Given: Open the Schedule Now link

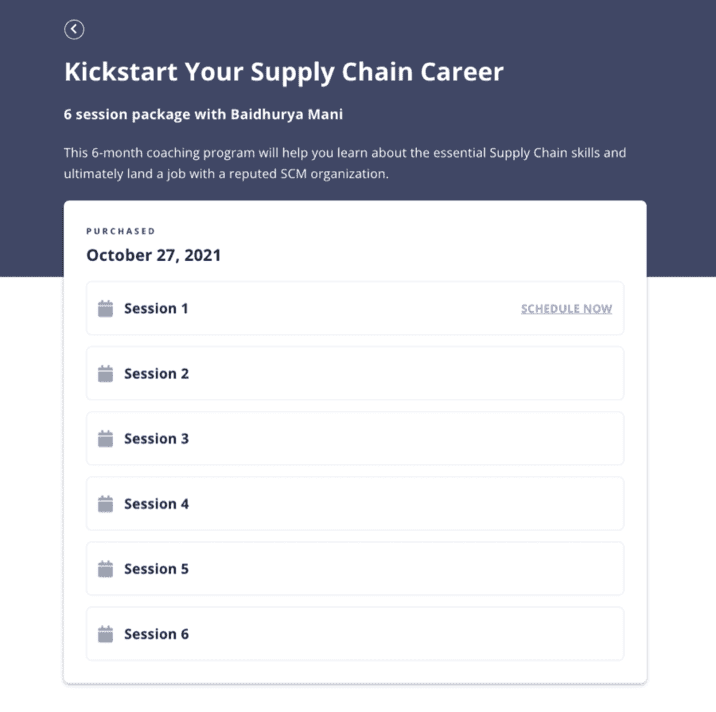Looking at the screenshot, I should click(566, 309).
